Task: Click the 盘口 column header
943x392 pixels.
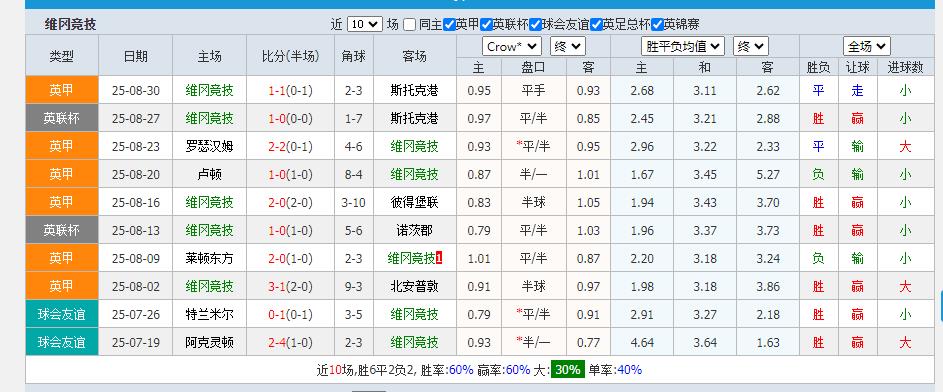Action: pyautogui.click(x=533, y=67)
